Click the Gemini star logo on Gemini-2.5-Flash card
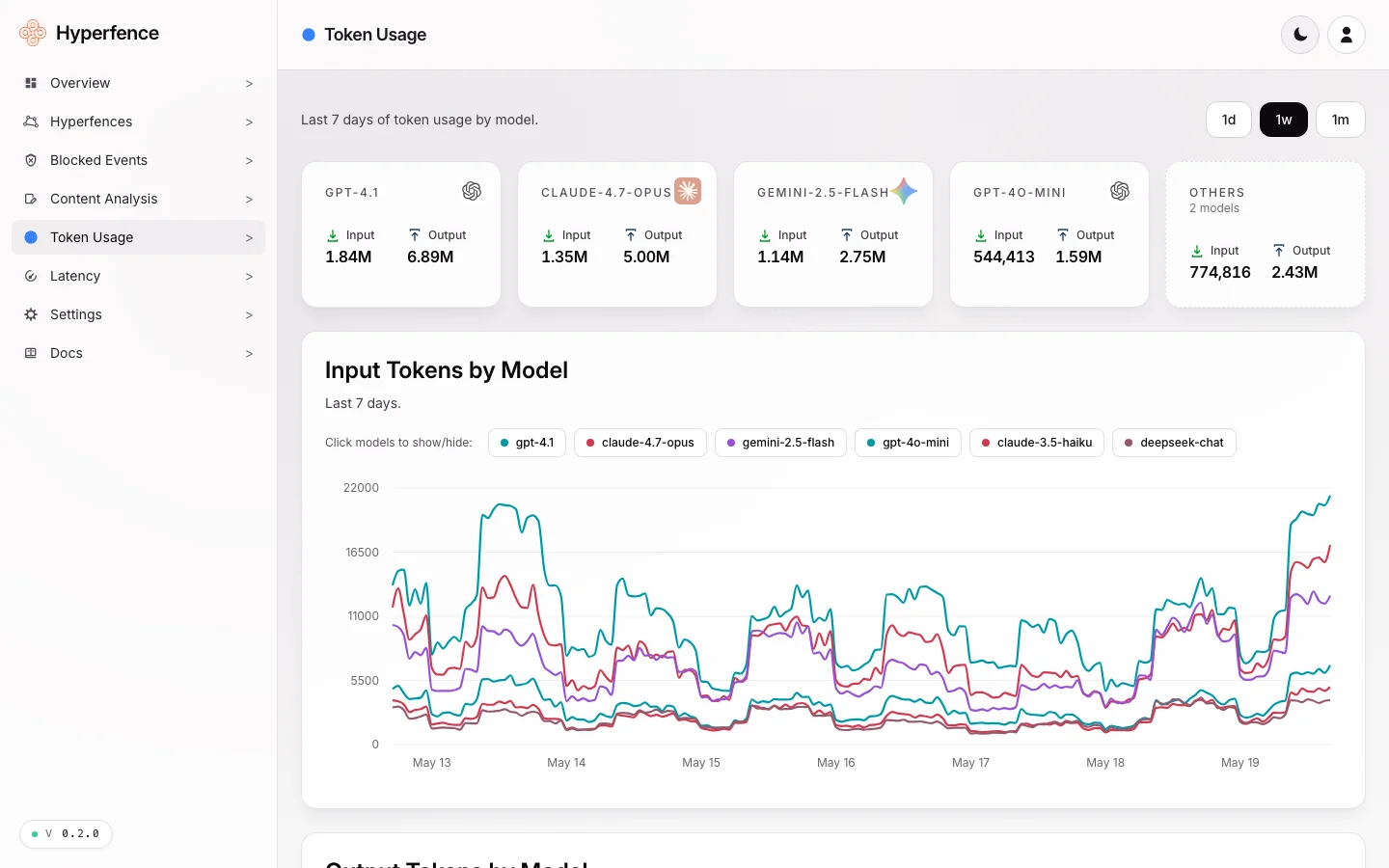The width and height of the screenshot is (1389, 868). coord(904,191)
